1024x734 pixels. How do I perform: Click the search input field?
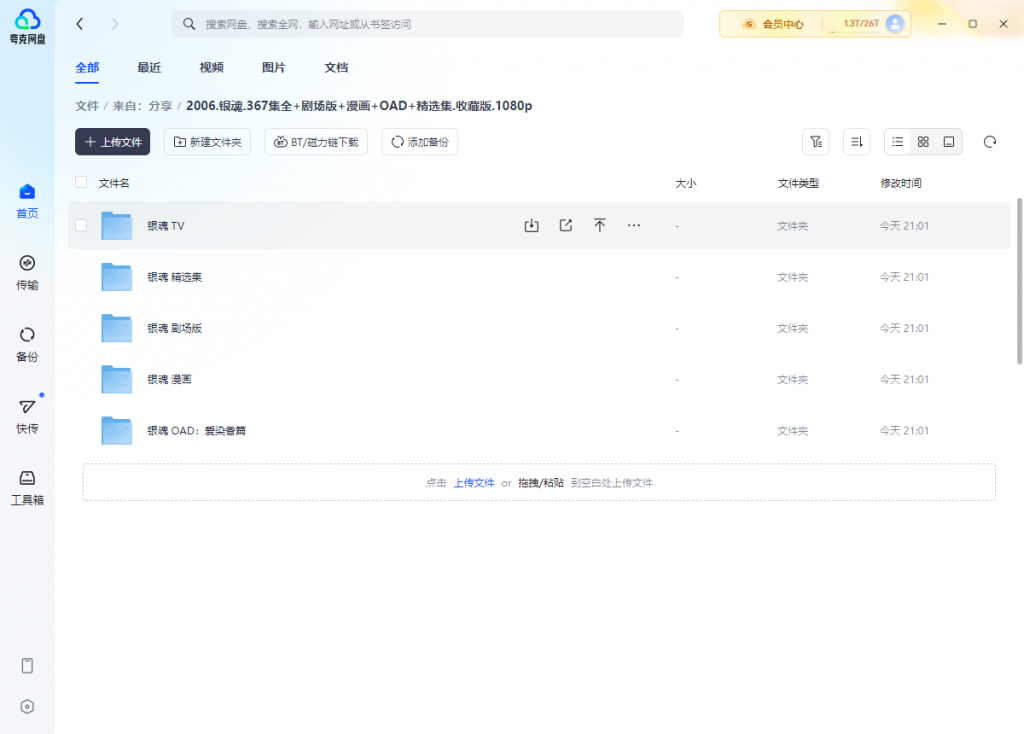pos(427,24)
